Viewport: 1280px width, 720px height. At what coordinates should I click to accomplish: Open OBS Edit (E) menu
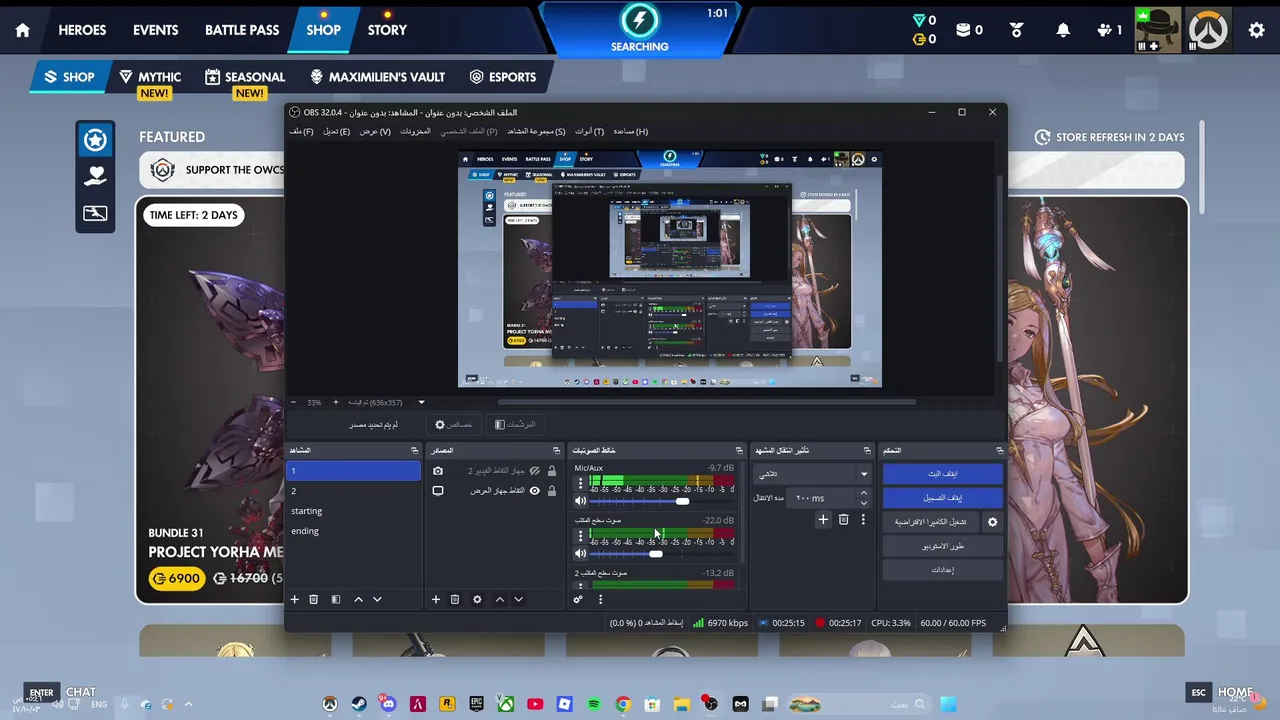click(x=336, y=131)
